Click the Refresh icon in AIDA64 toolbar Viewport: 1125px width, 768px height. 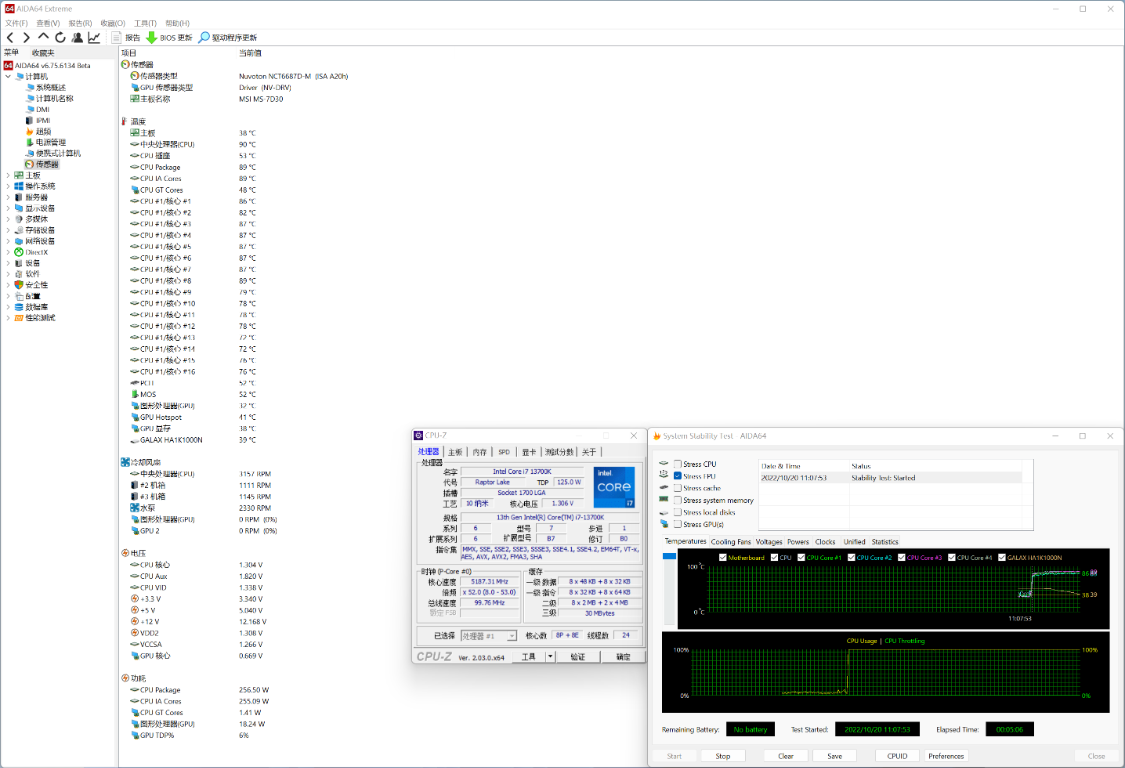click(x=60, y=37)
